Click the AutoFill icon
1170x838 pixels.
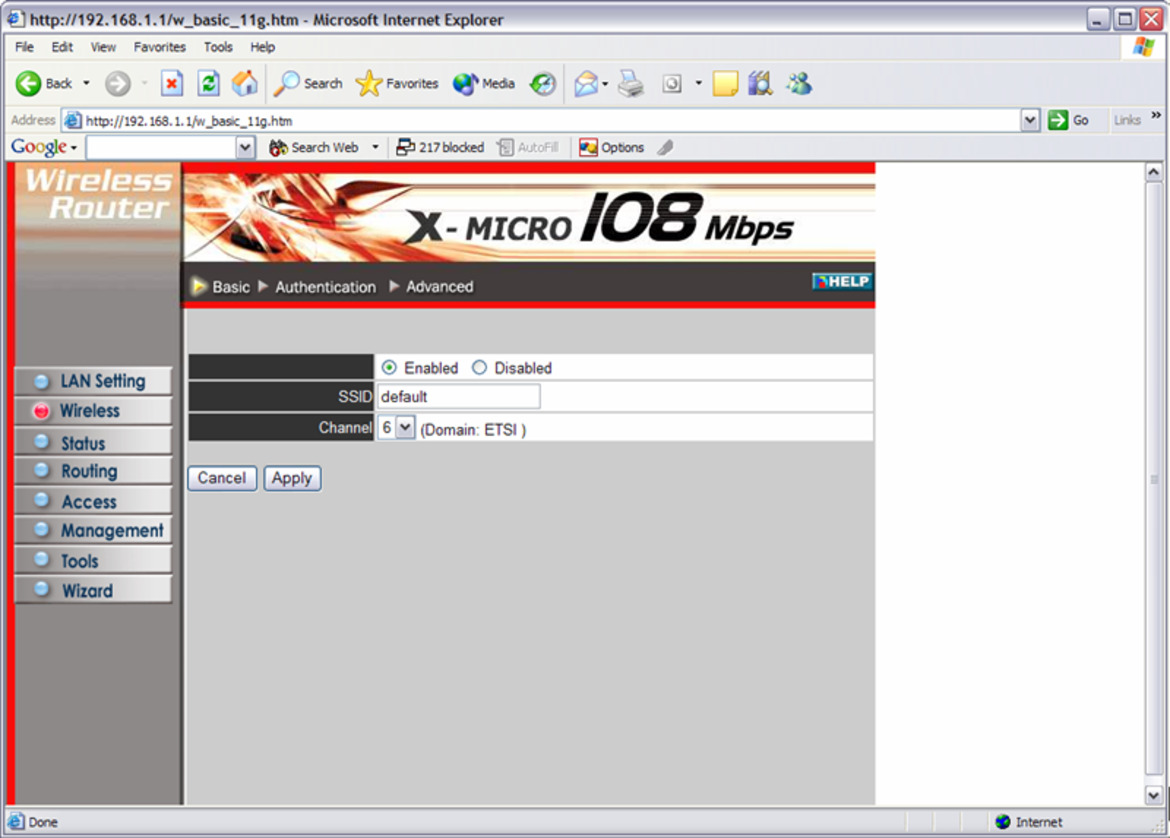click(505, 148)
